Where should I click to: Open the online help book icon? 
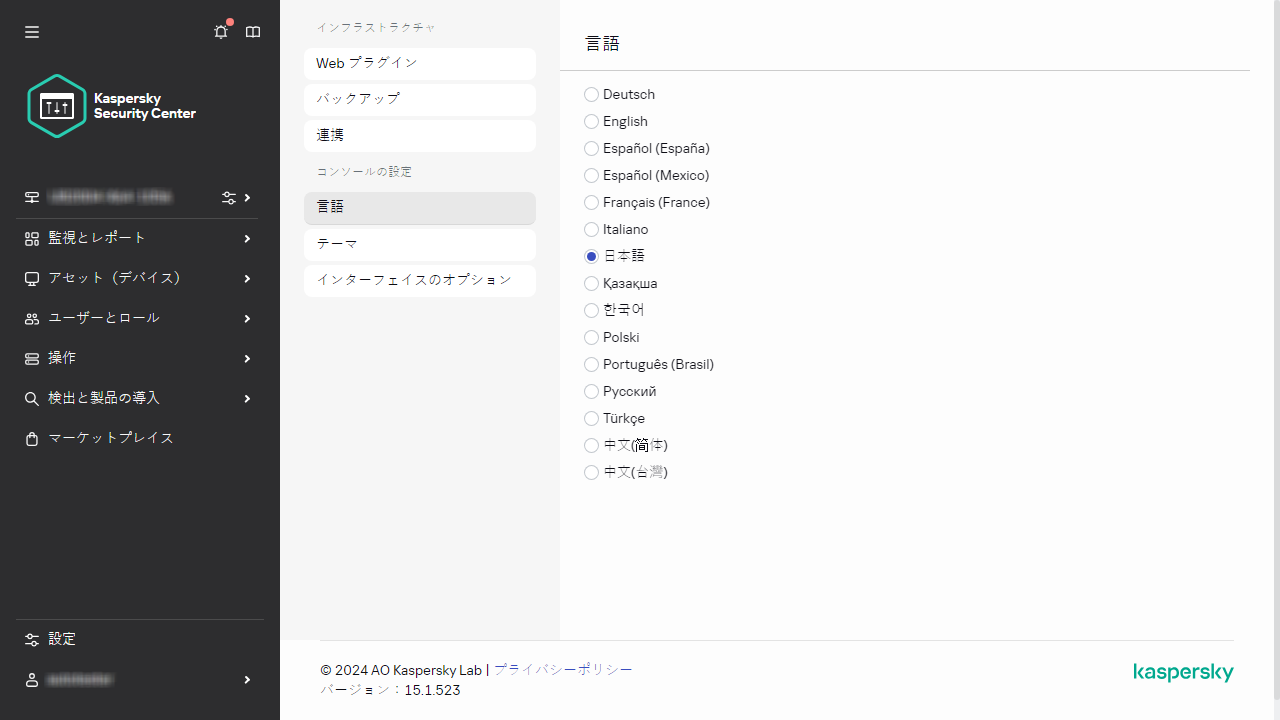tap(252, 31)
